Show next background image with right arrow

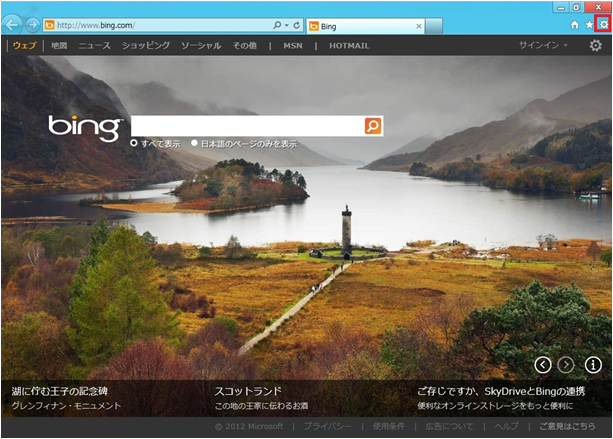pyautogui.click(x=566, y=365)
